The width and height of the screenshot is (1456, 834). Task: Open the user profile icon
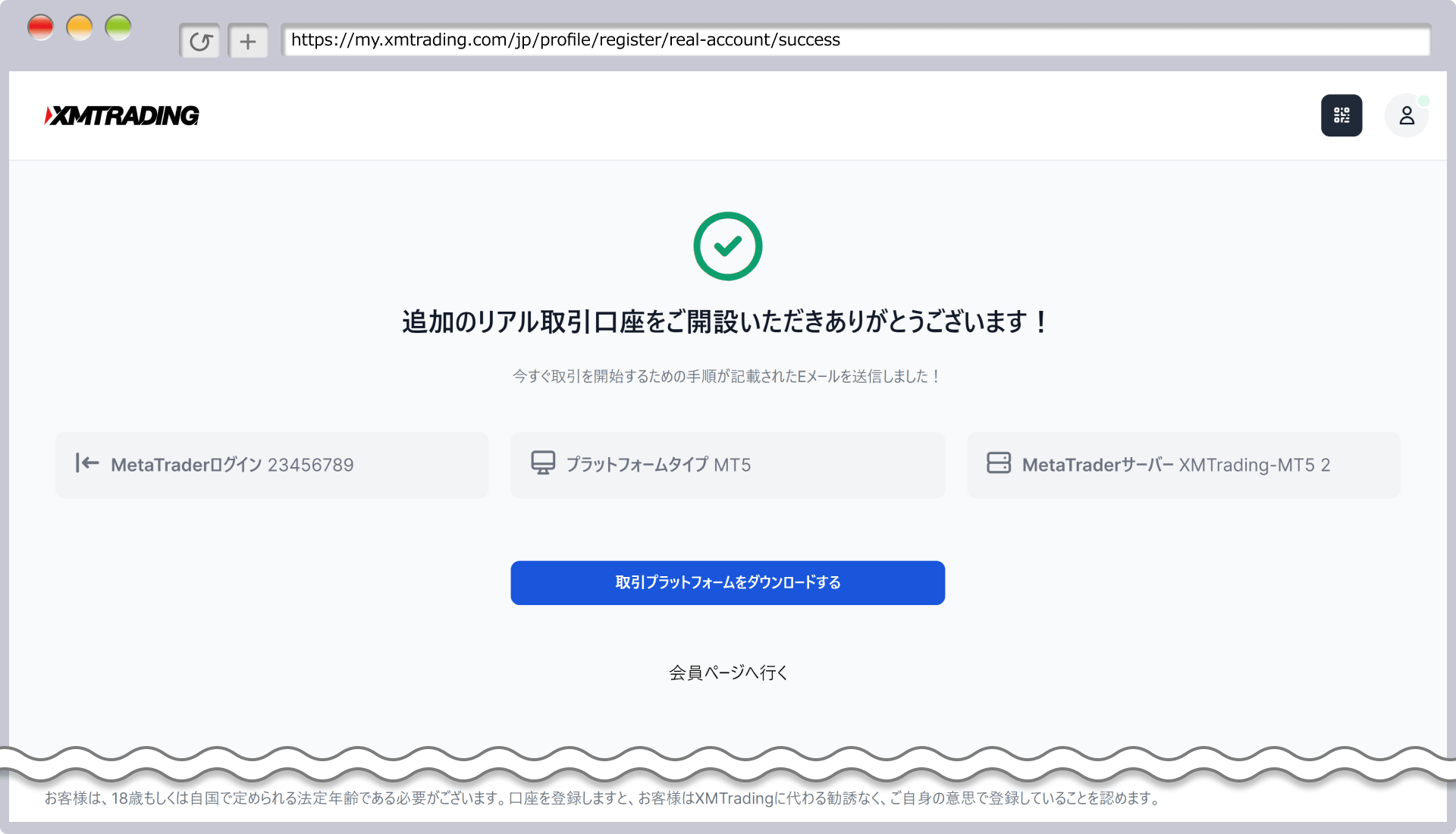[1406, 115]
